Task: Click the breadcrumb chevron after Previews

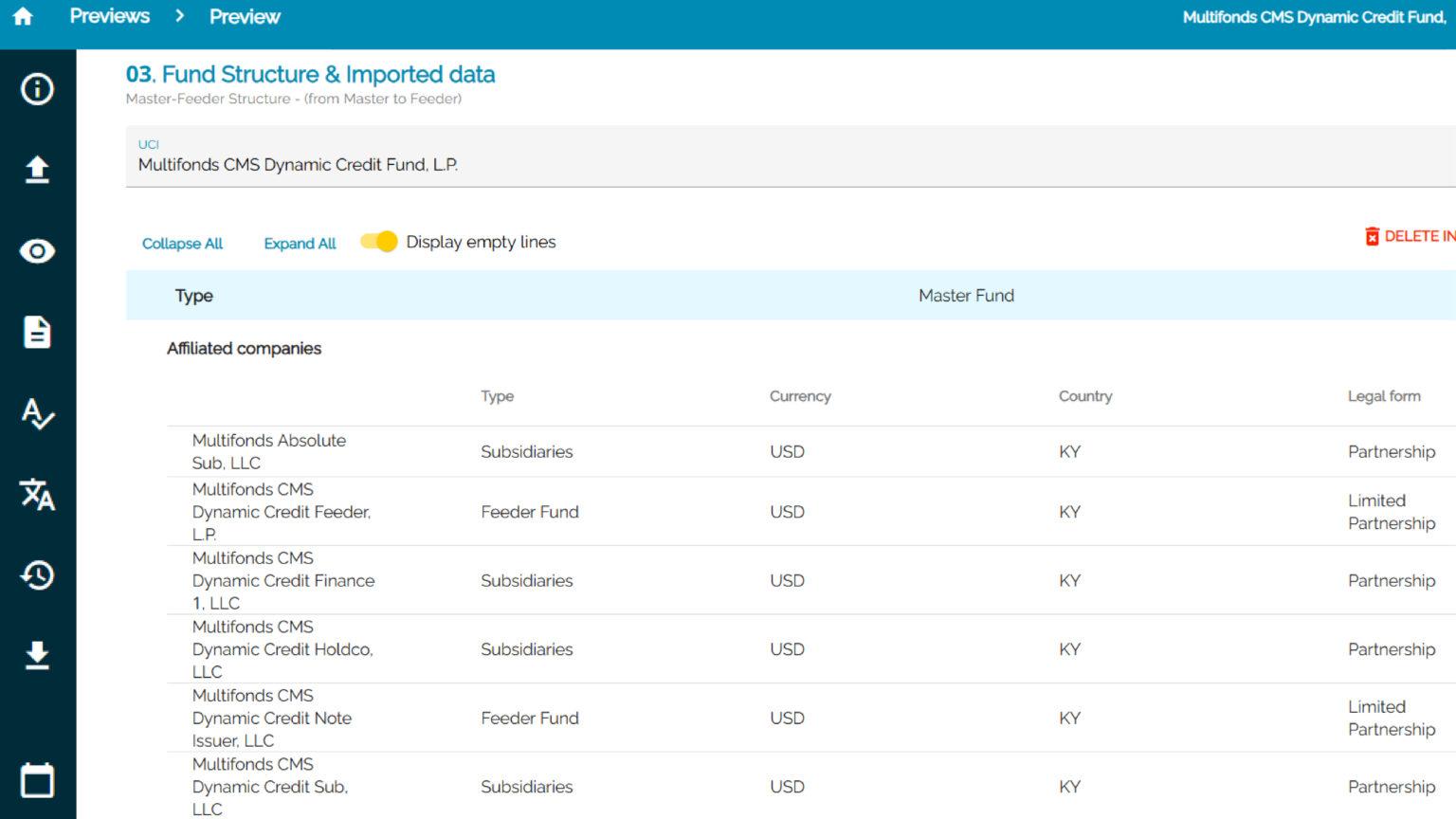Action: [179, 16]
